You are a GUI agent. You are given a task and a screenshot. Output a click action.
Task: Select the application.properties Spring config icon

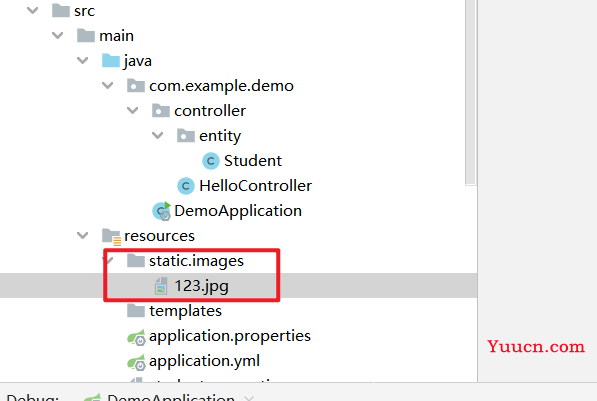click(136, 337)
